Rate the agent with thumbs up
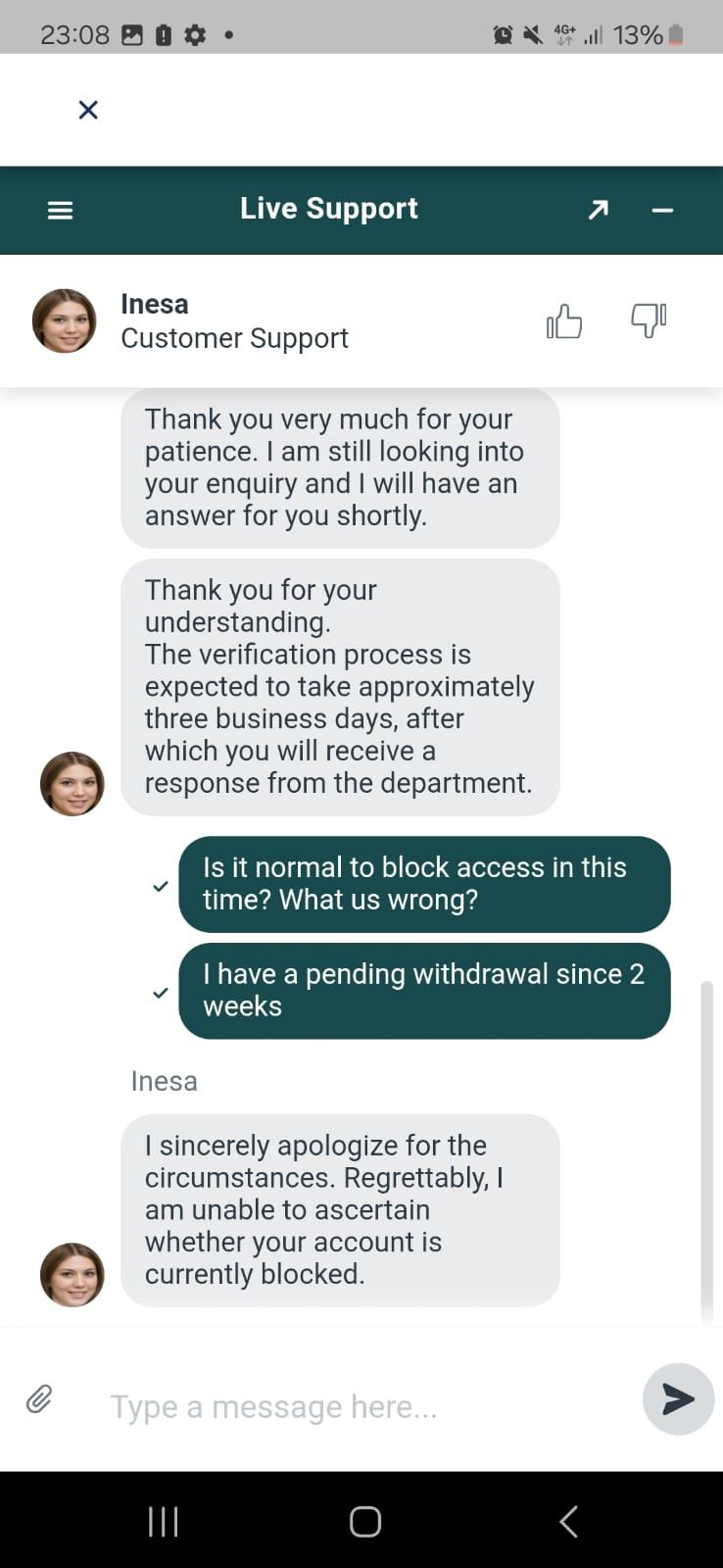 (564, 320)
